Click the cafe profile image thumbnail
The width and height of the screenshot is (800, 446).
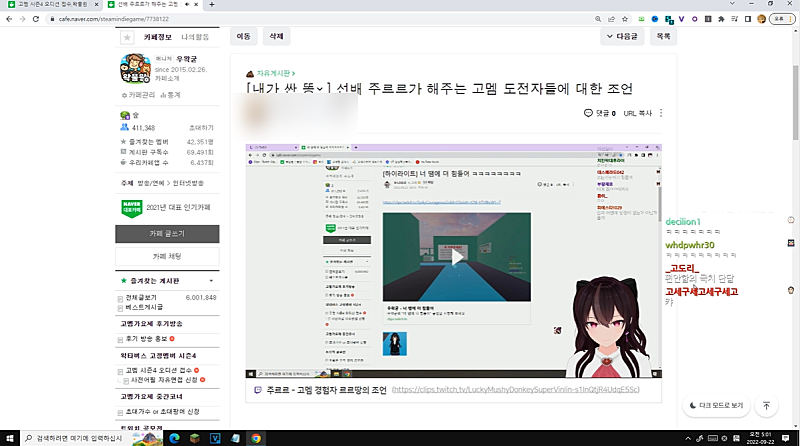(x=135, y=68)
